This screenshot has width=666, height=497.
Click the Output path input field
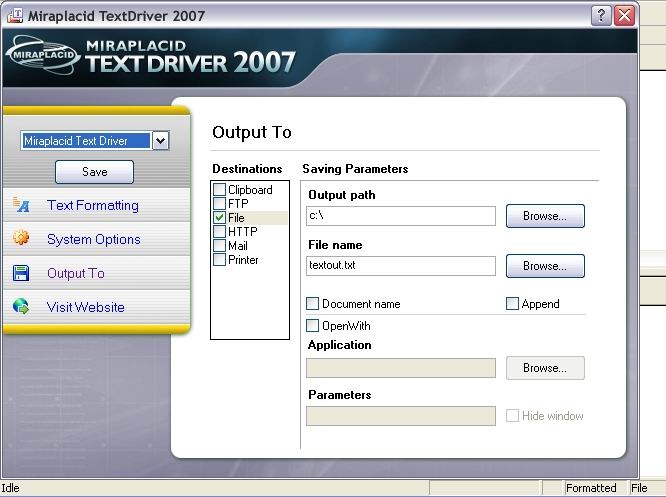(x=401, y=216)
